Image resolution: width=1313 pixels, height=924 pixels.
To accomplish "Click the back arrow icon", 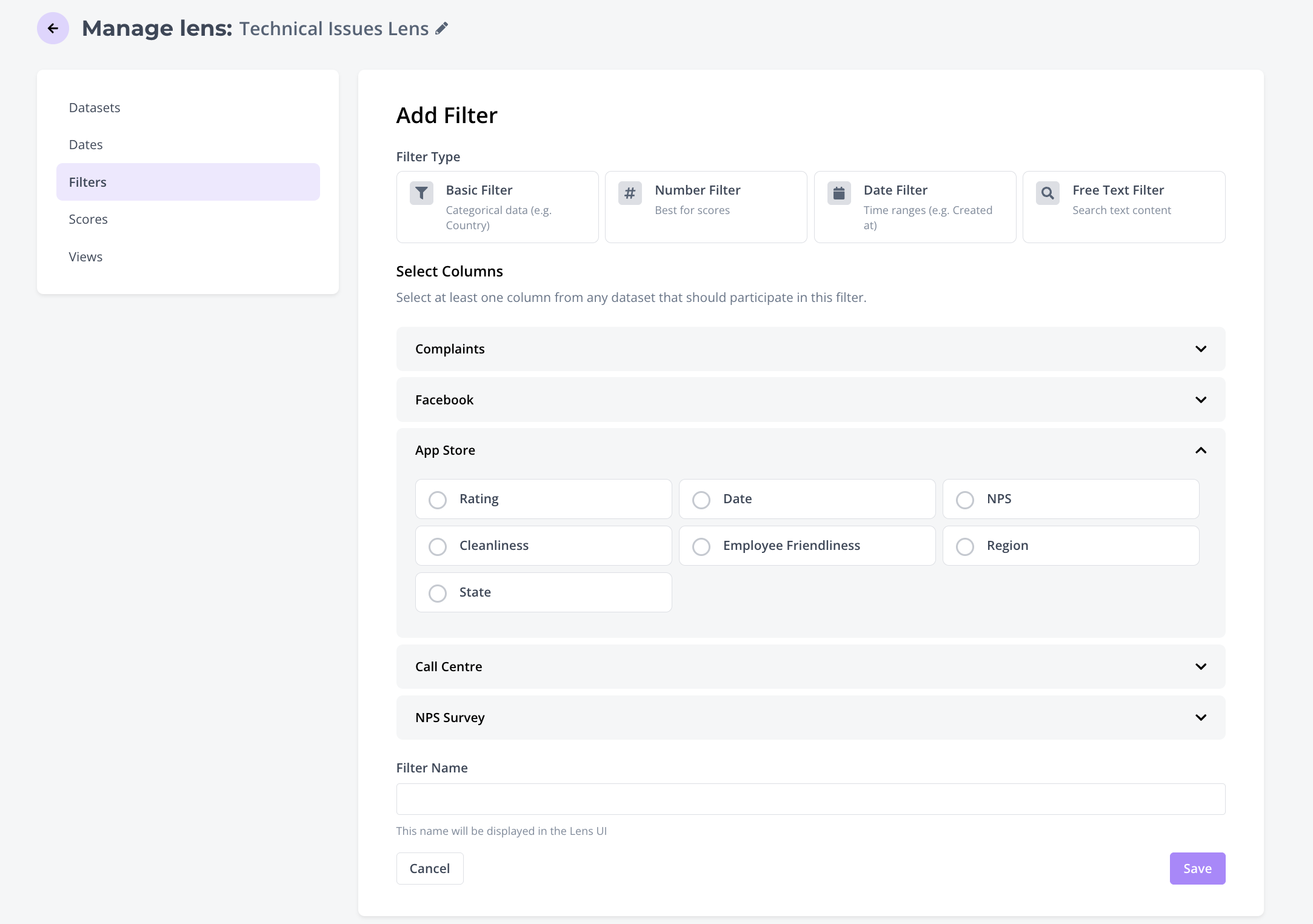I will tap(53, 28).
